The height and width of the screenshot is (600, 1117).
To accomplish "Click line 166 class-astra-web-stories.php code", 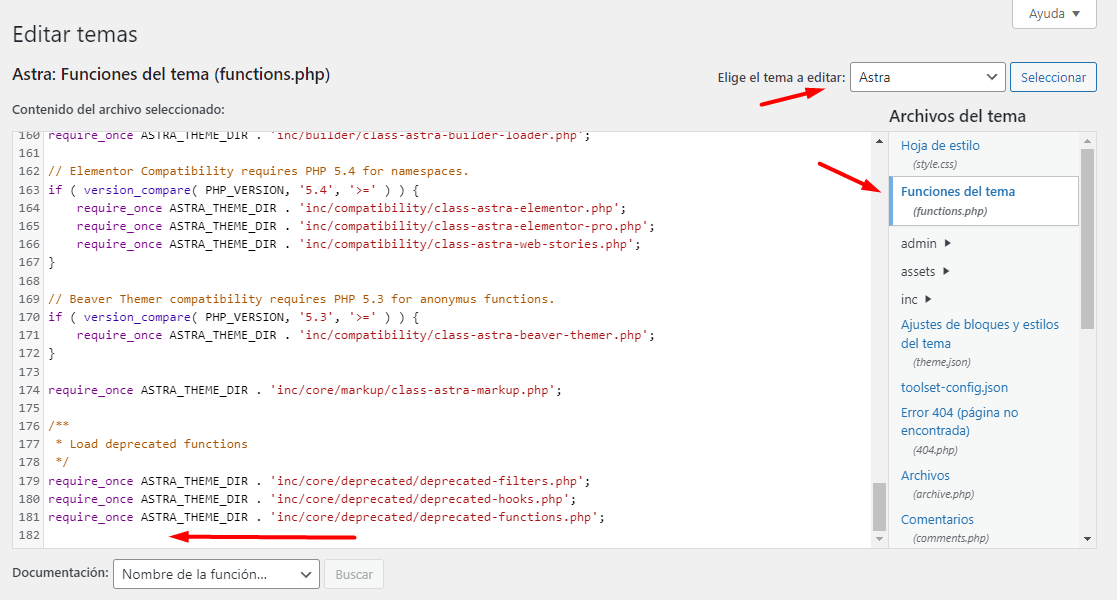I will click(358, 244).
